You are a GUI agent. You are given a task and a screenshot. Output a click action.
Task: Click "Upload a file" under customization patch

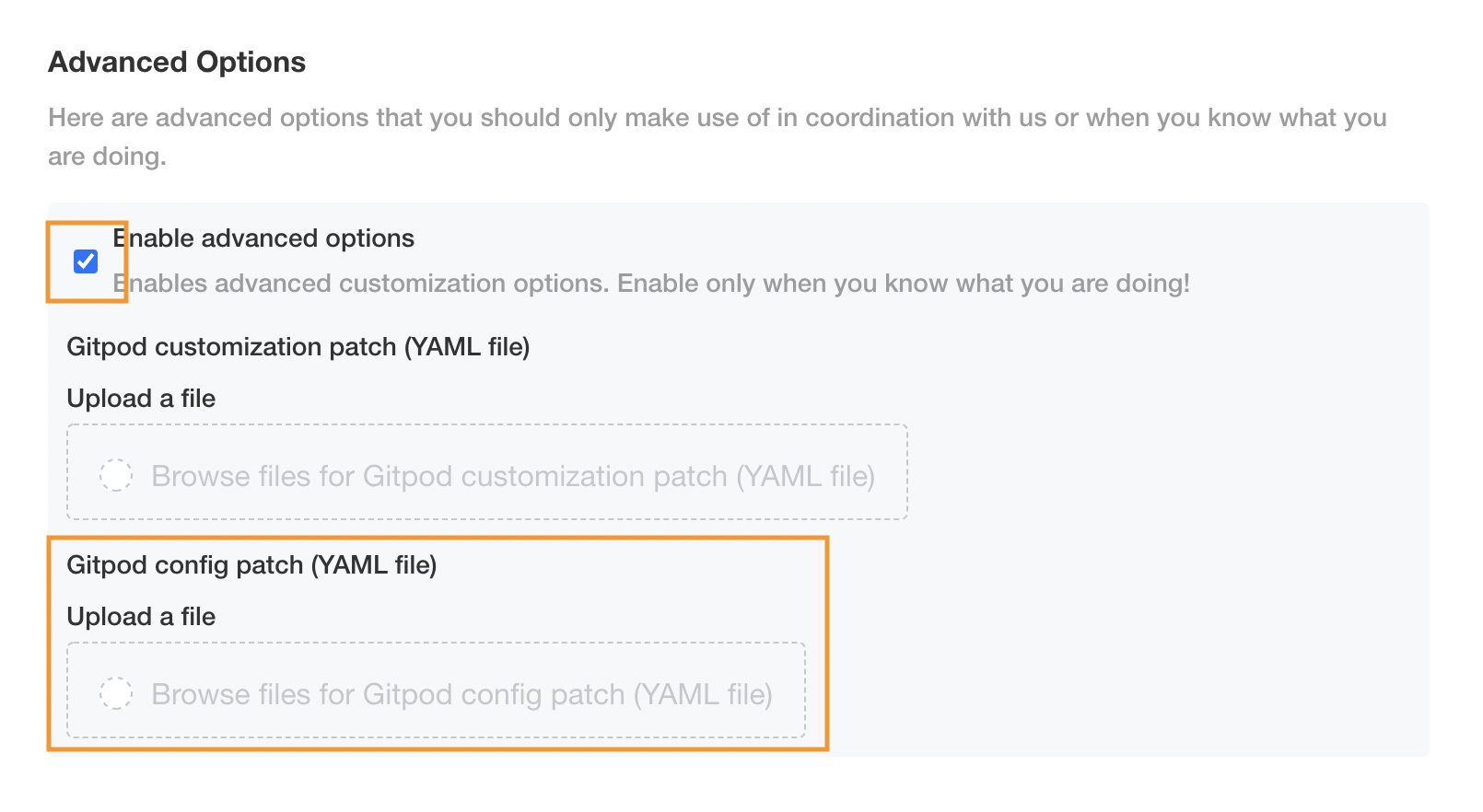141,399
